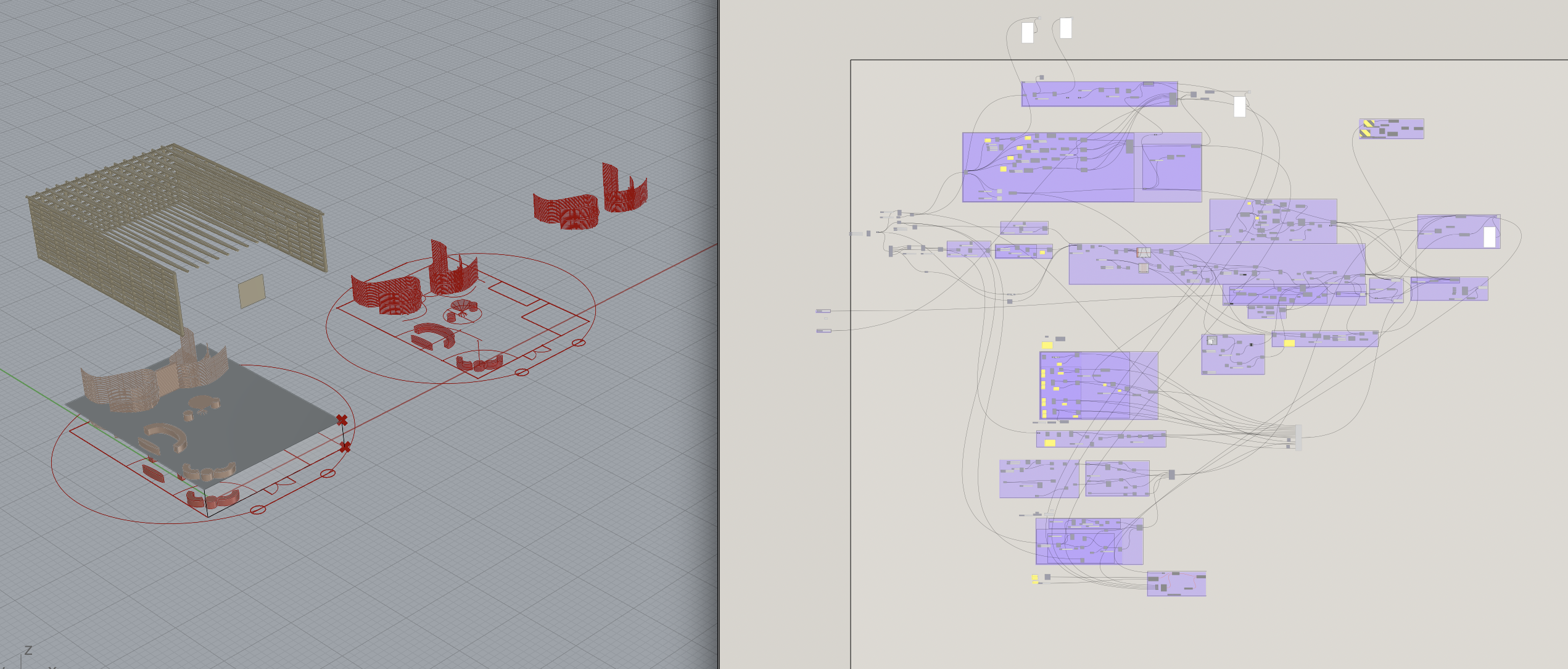Click the white panel right of the top group
The image size is (1568, 669).
pos(1239,107)
